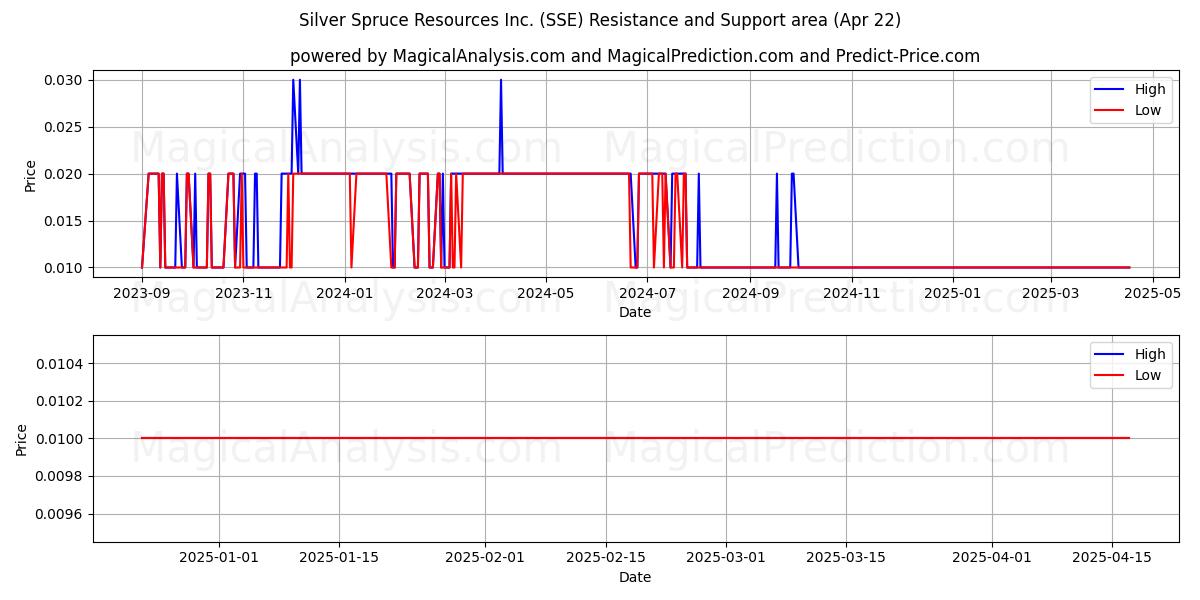Click the 2025-01-15 date tick label

coord(339,559)
